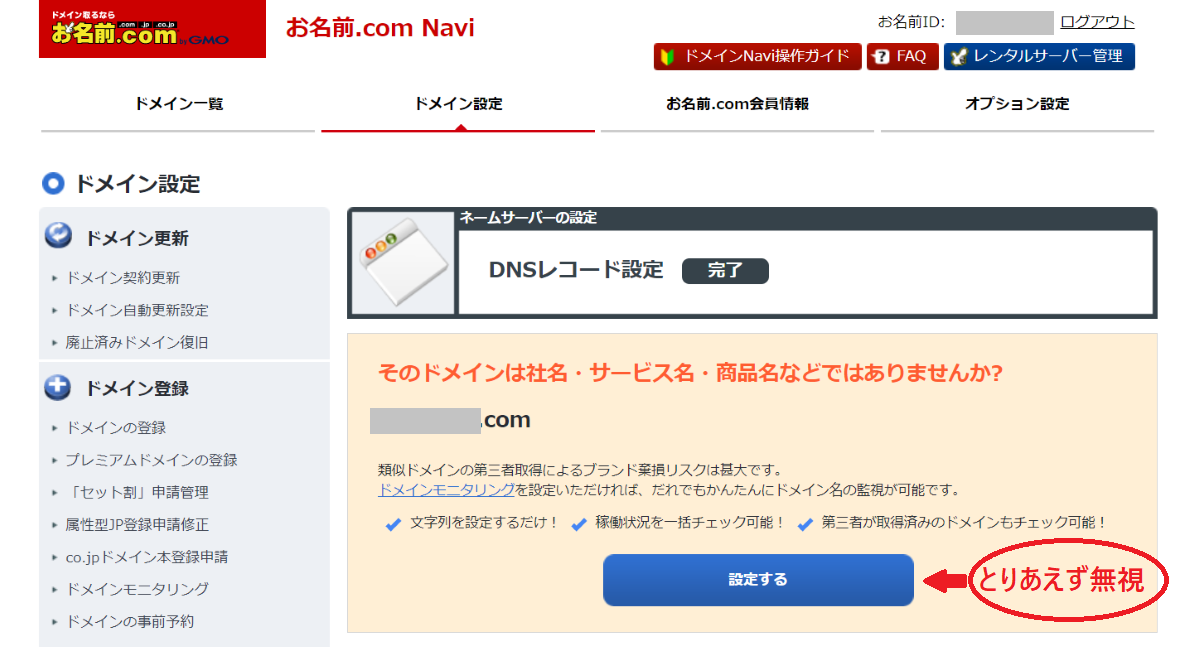
Task: Click the ドメイン登録 plus icon
Action: pyautogui.click(x=59, y=387)
